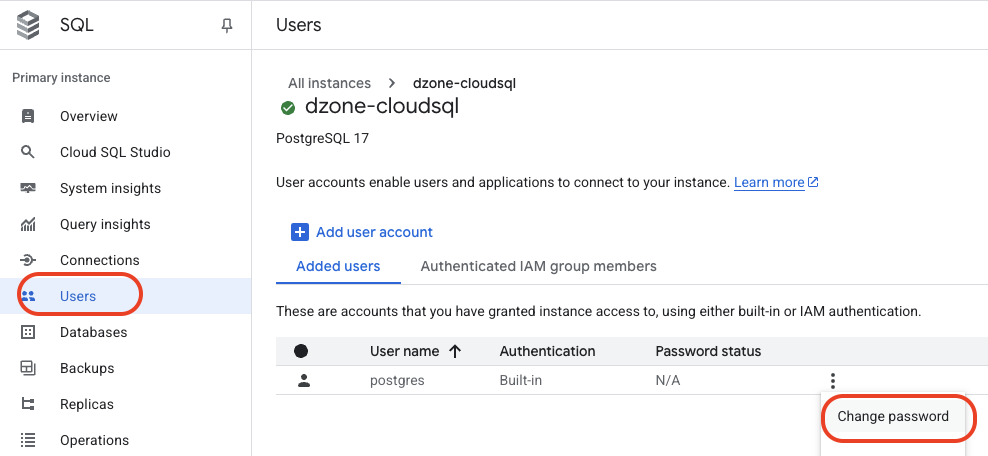Viewport: 988px width, 456px height.
Task: Click the black circle icon in table header
Action: 301,351
